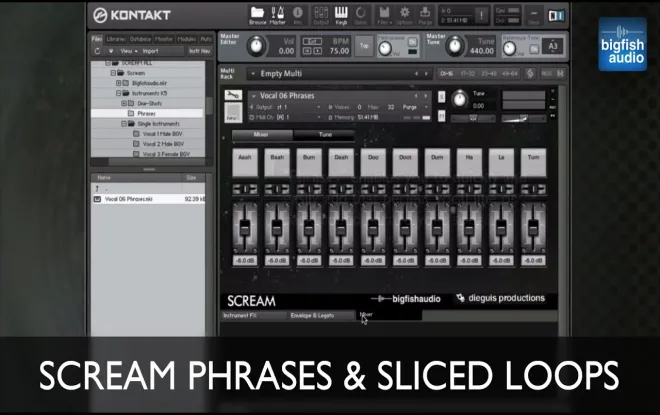Open the Output st.1 dropdown
The image size is (660, 415).
coord(319,107)
